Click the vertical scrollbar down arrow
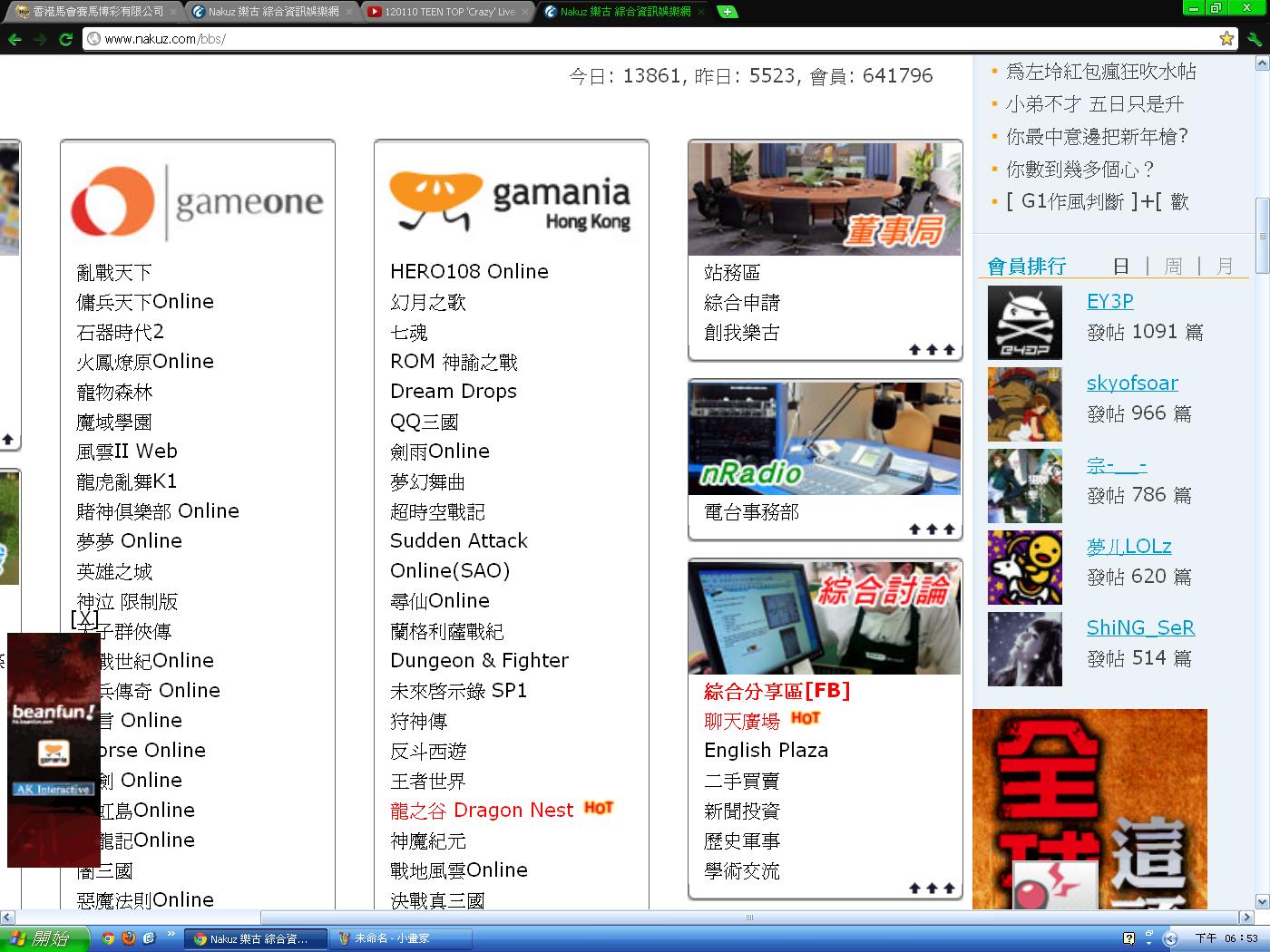This screenshot has width=1270, height=952. point(1262,901)
